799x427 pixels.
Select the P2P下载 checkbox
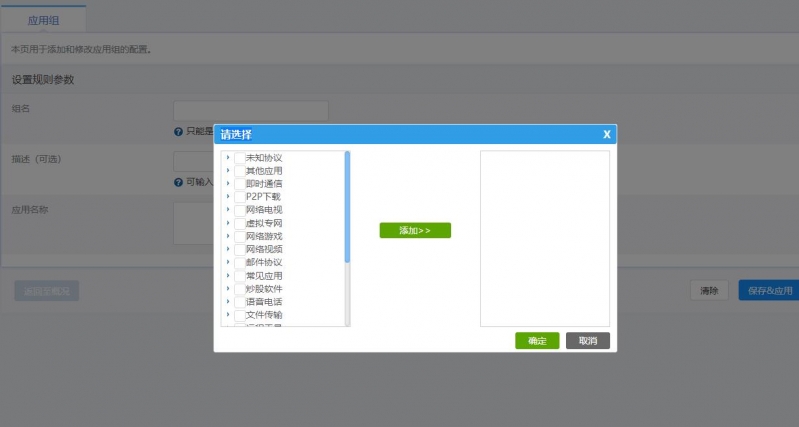pos(239,197)
